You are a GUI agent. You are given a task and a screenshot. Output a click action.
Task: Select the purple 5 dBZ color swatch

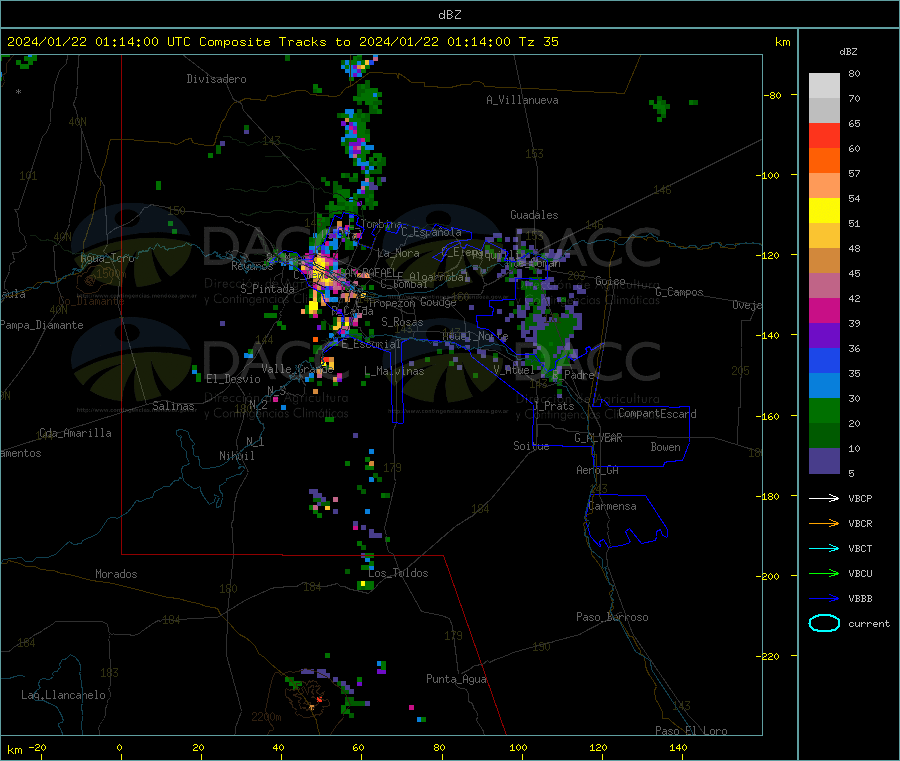[x=824, y=461]
